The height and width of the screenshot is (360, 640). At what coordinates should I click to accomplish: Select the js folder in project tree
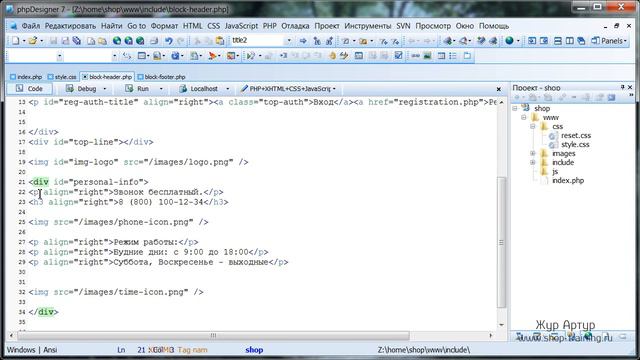(x=555, y=171)
